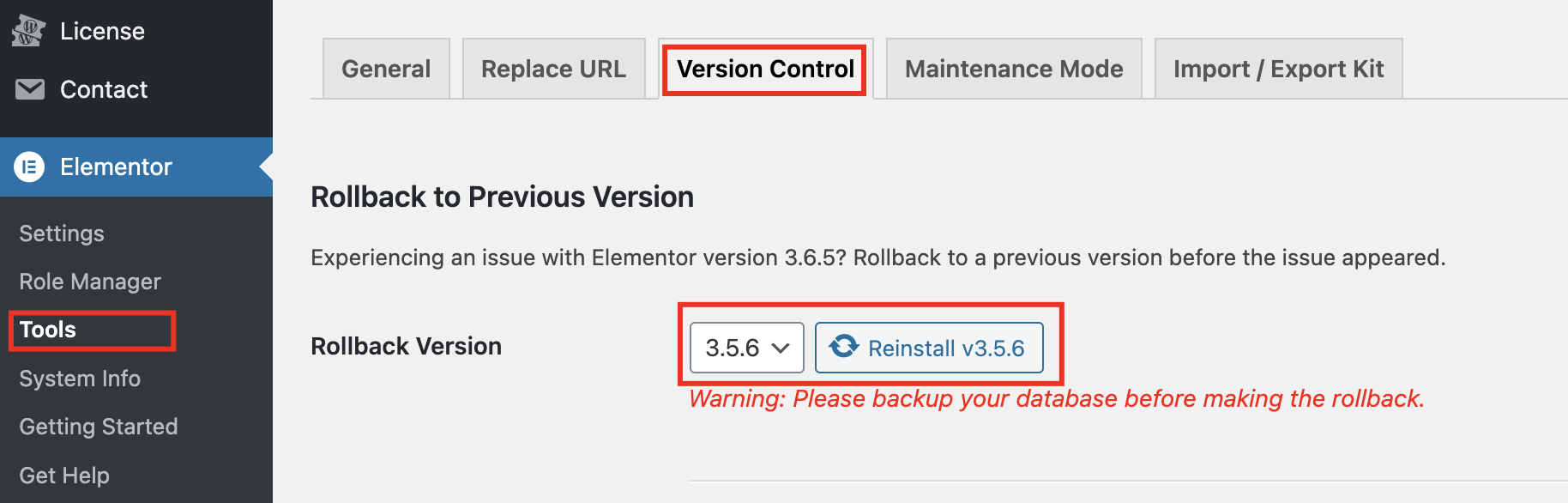
Task: Open Elementor Settings submenu link
Action: [x=62, y=233]
